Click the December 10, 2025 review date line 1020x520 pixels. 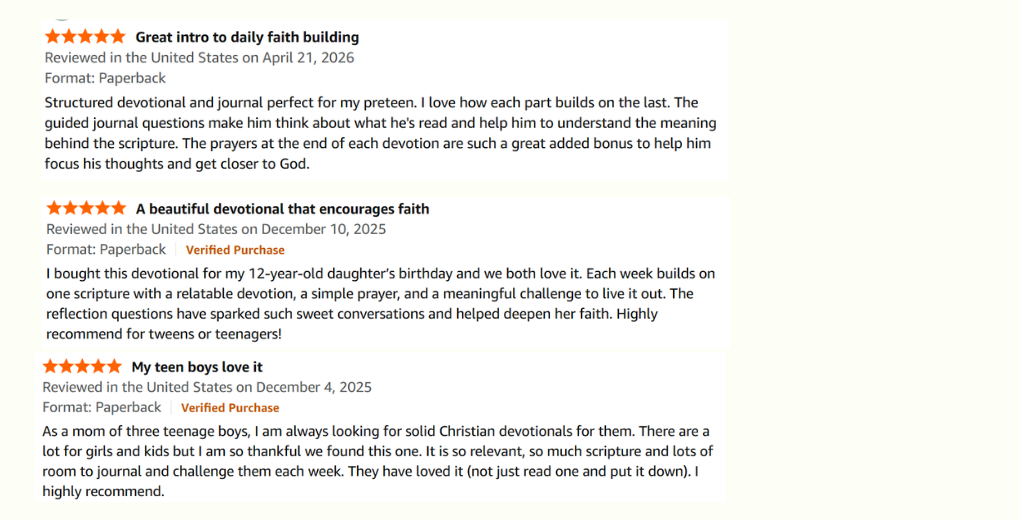215,229
